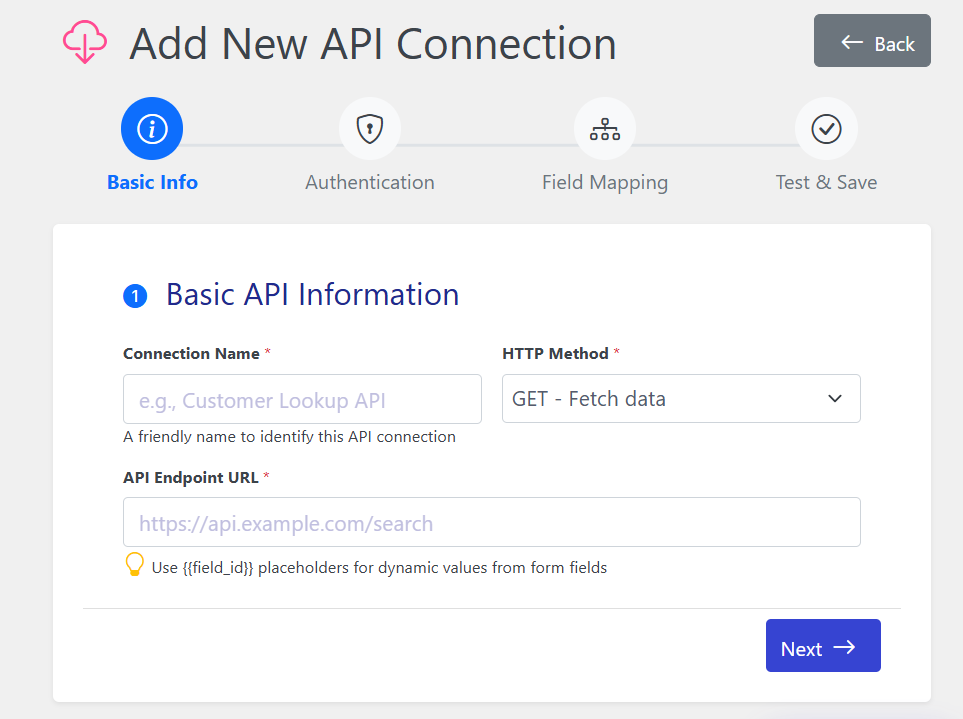Click the Connection Name label
Image resolution: width=963 pixels, height=719 pixels.
(x=191, y=354)
